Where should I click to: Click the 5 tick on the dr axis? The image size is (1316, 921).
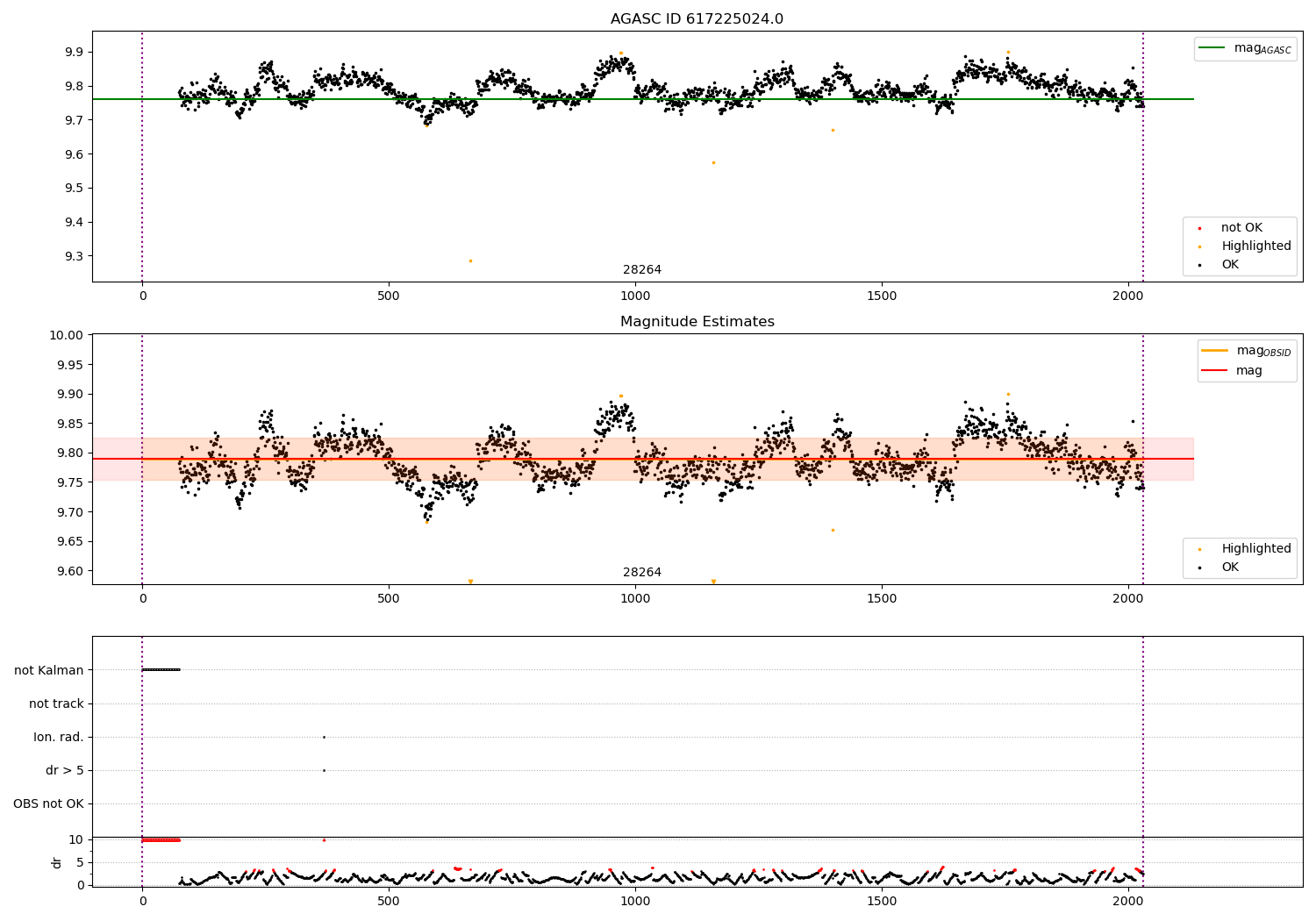click(80, 862)
